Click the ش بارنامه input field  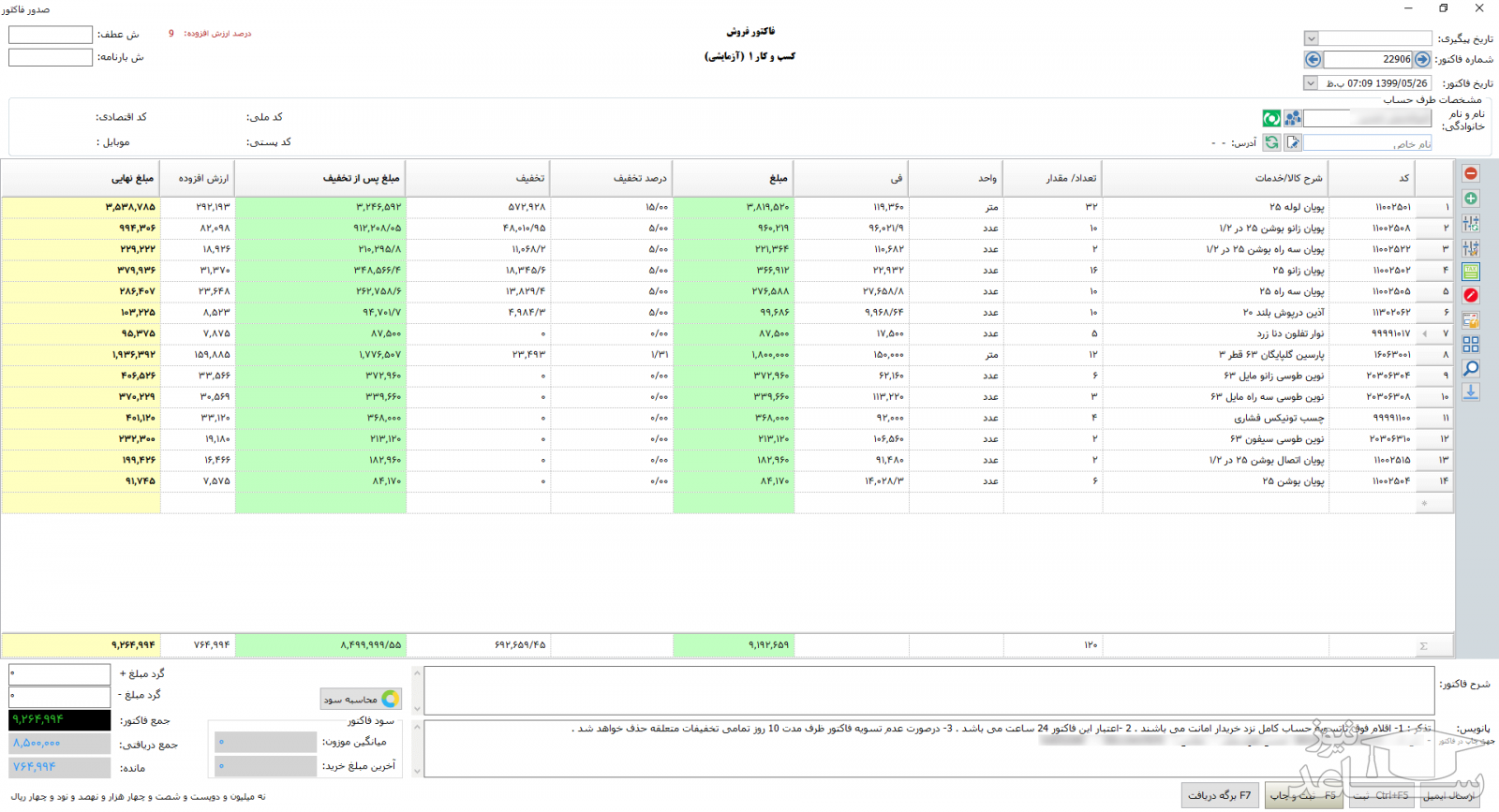[51, 57]
